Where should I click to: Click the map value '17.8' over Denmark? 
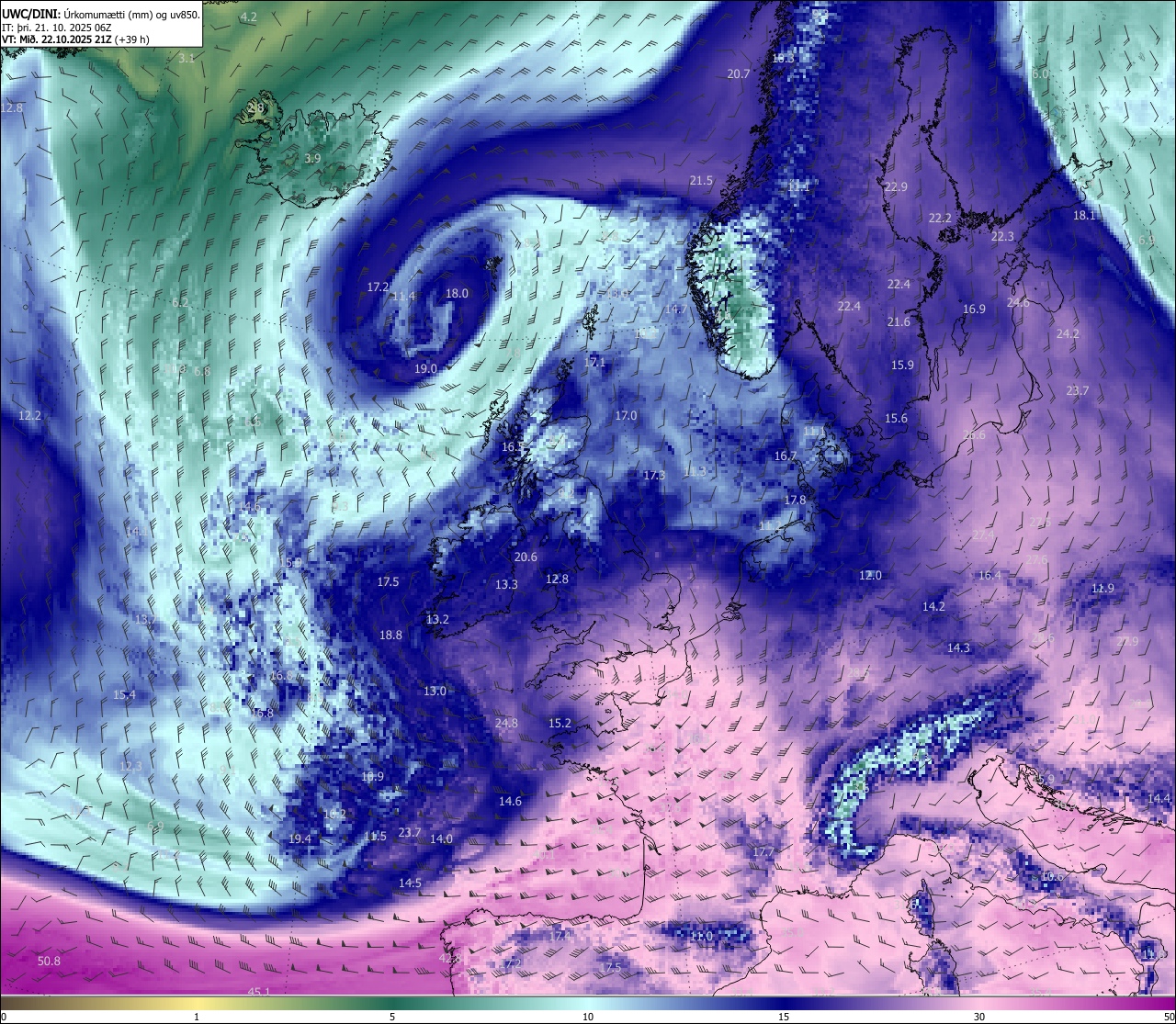[x=795, y=500]
